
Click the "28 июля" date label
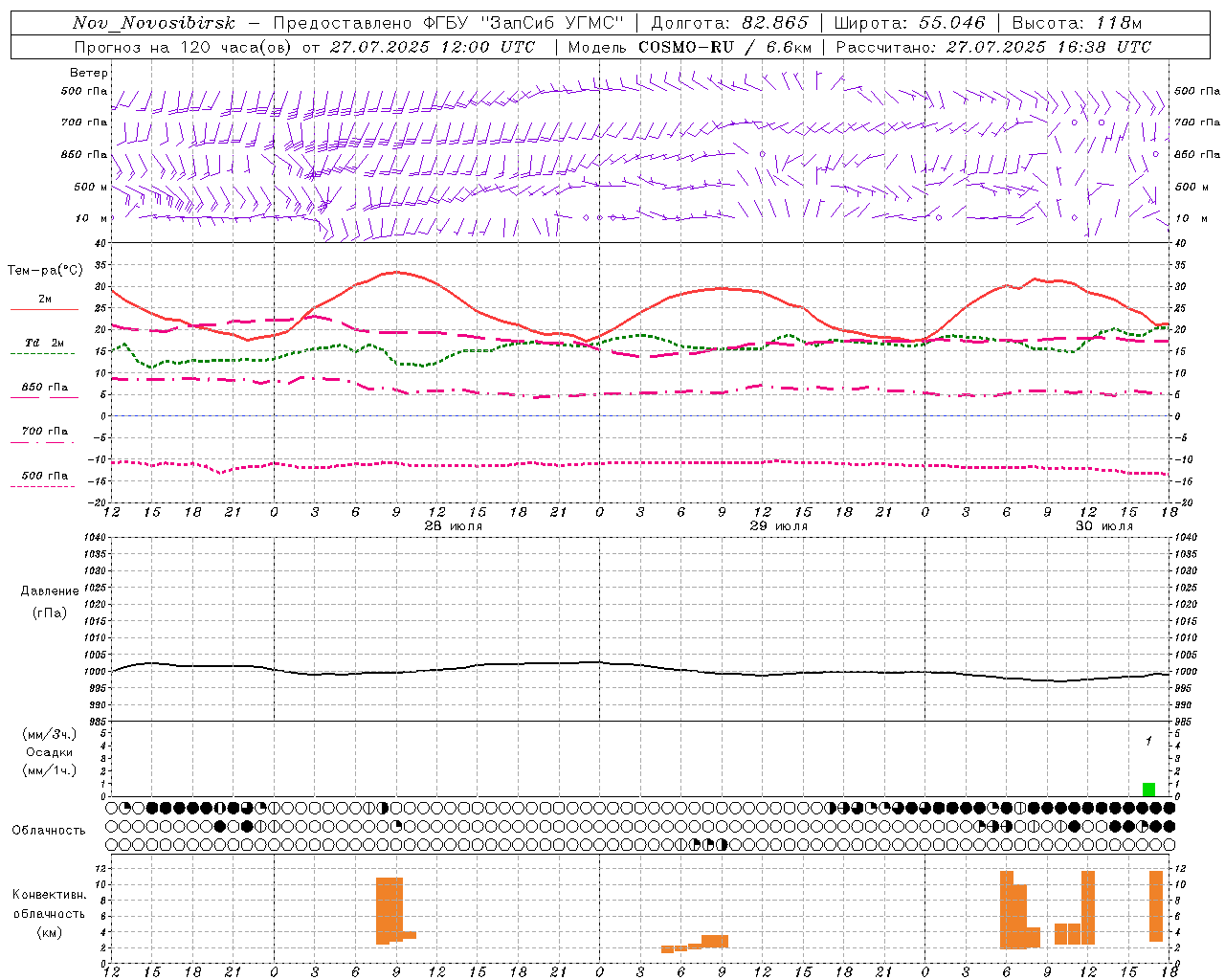(x=454, y=526)
